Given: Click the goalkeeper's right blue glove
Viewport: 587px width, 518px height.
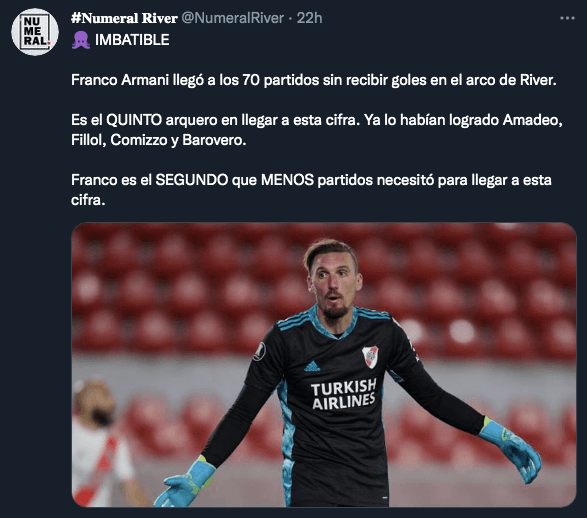Looking at the screenshot, I should [186, 481].
